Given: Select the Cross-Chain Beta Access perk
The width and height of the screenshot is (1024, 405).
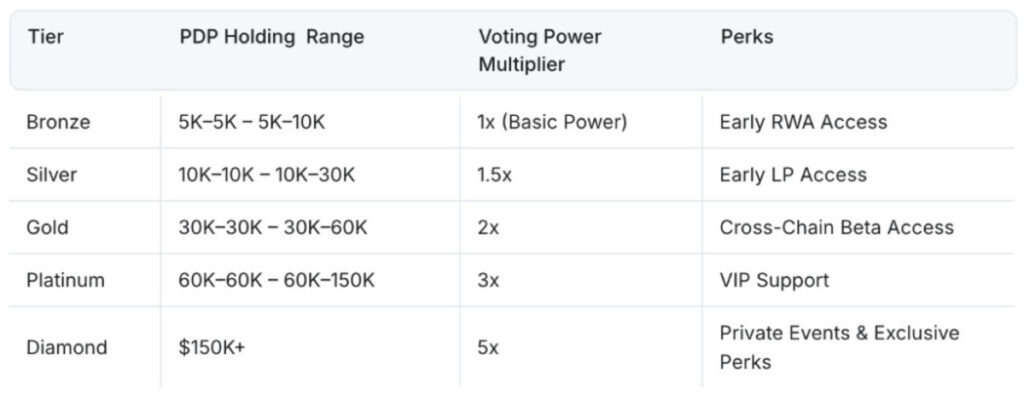Looking at the screenshot, I should [836, 227].
